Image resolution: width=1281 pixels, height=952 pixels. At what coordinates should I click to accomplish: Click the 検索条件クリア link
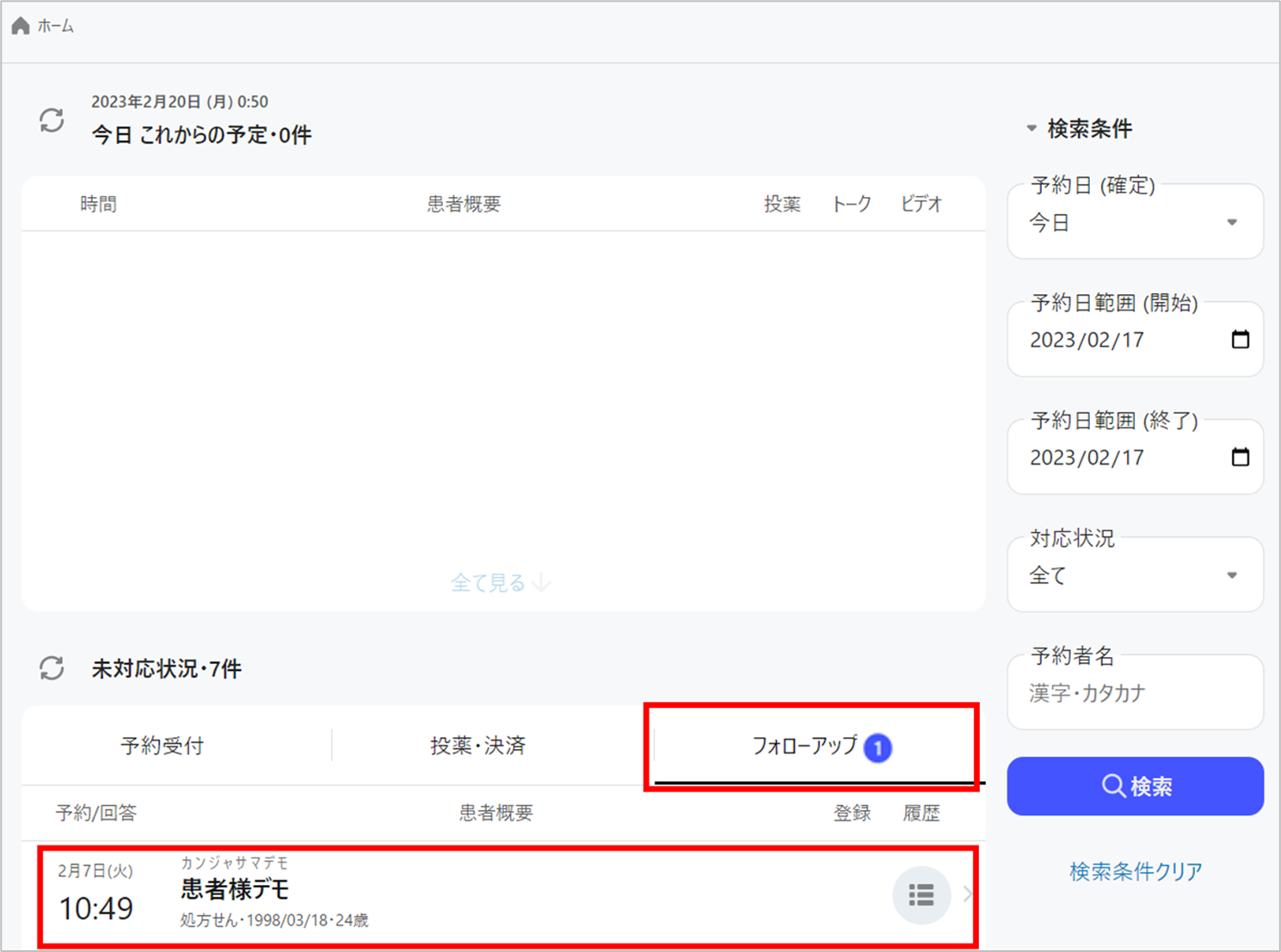point(1135,871)
